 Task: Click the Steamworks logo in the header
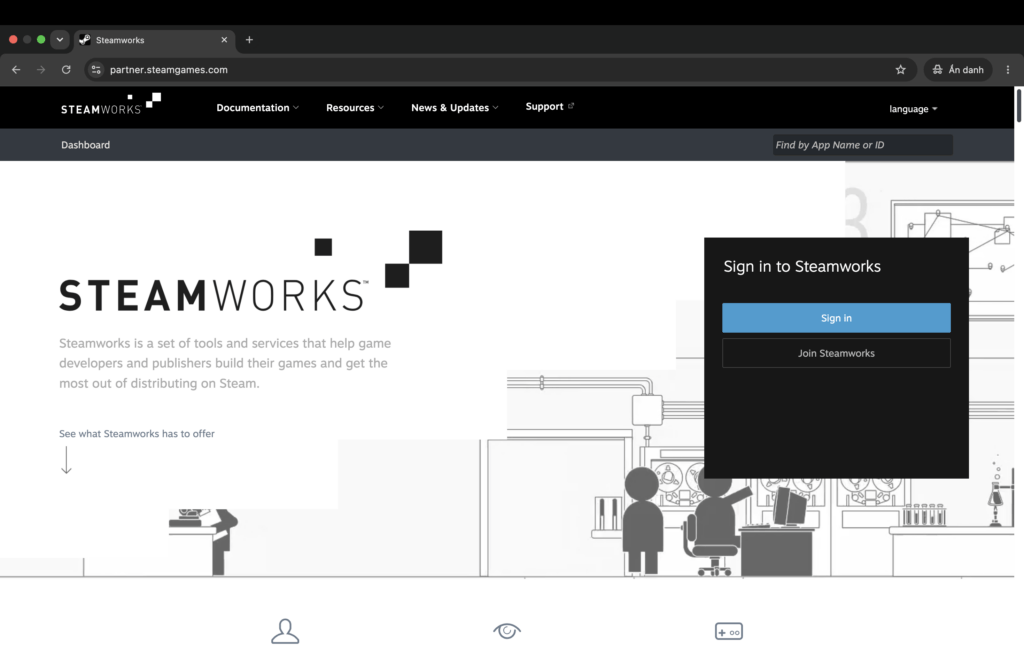point(111,104)
